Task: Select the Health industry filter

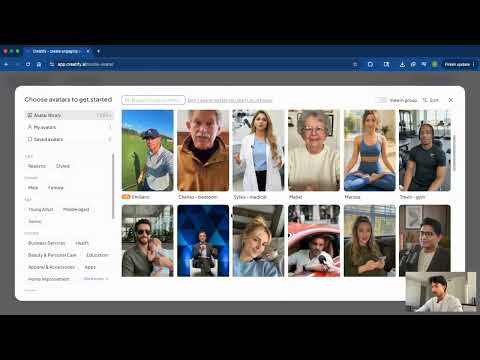Action: pyautogui.click(x=82, y=243)
